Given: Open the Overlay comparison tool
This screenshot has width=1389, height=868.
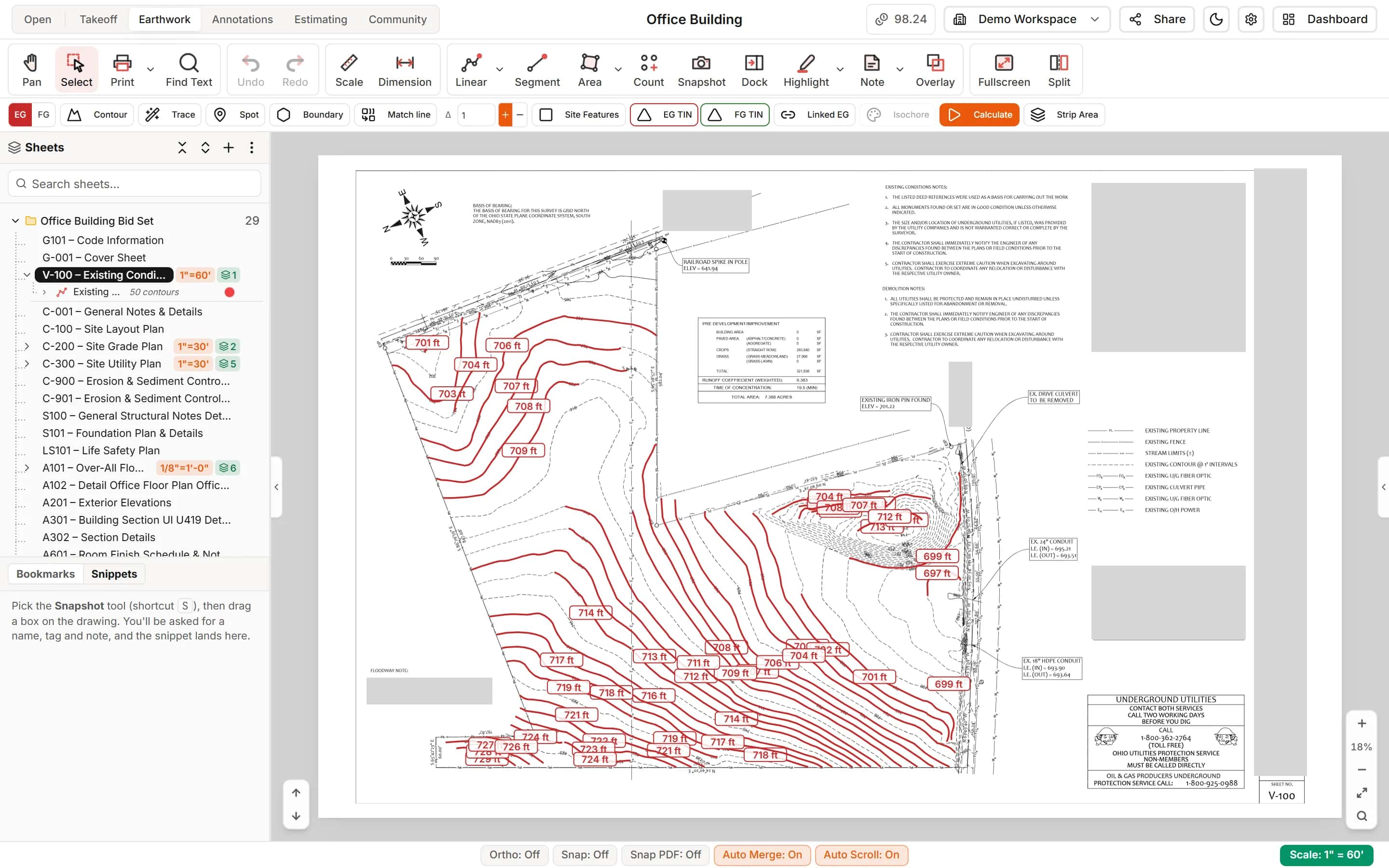Looking at the screenshot, I should (935, 70).
